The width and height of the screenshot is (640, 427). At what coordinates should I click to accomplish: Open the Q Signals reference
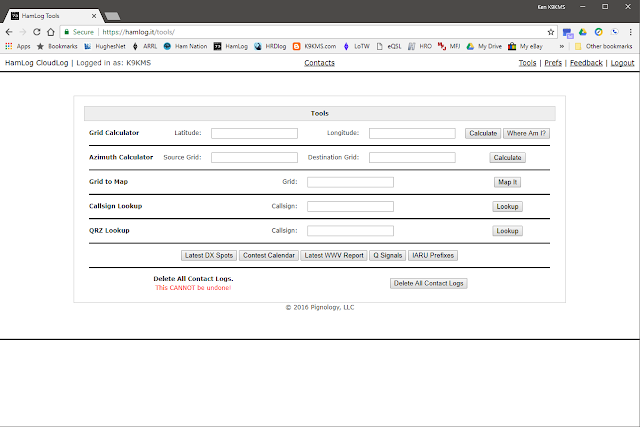pos(388,256)
